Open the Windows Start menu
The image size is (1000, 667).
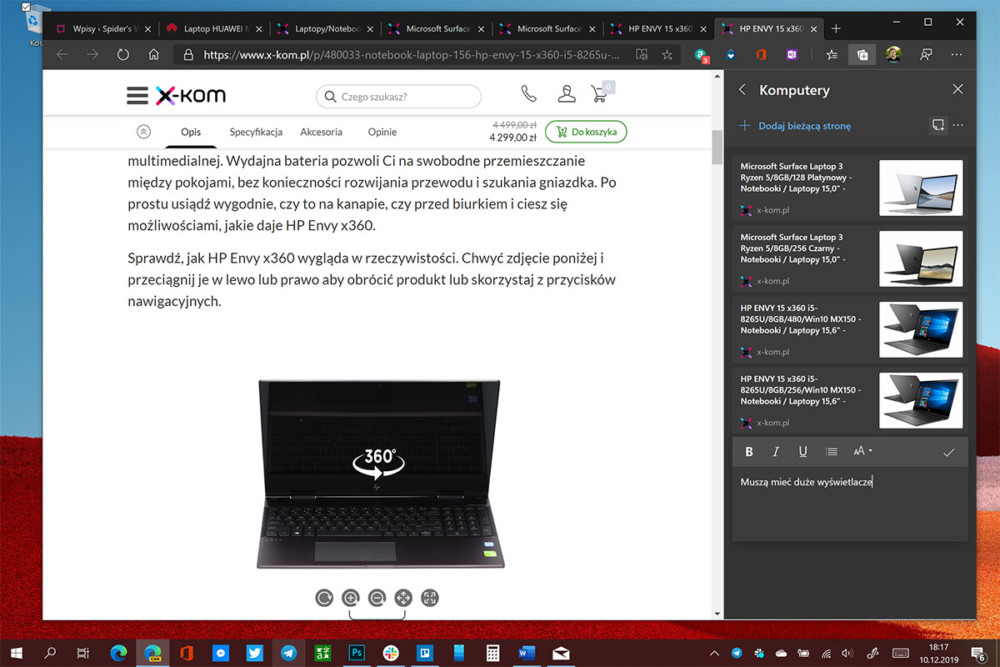tap(17, 653)
